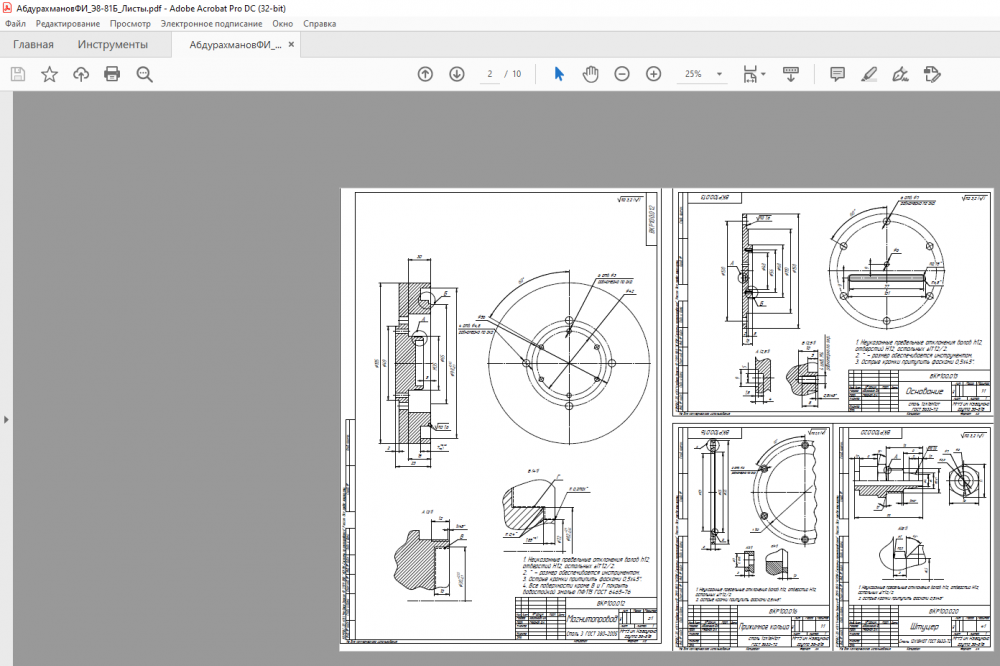Zoom in with plus button

(654, 74)
